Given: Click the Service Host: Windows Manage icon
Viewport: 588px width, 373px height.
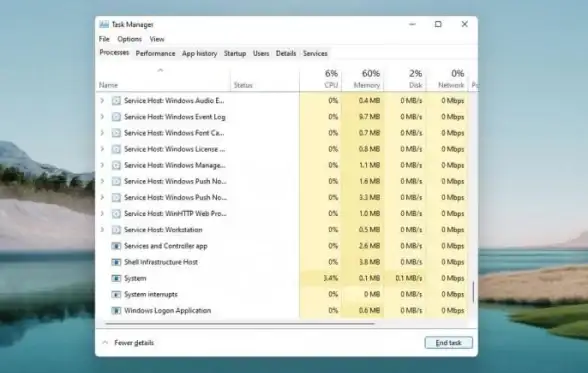Looking at the screenshot, I should (x=116, y=165).
